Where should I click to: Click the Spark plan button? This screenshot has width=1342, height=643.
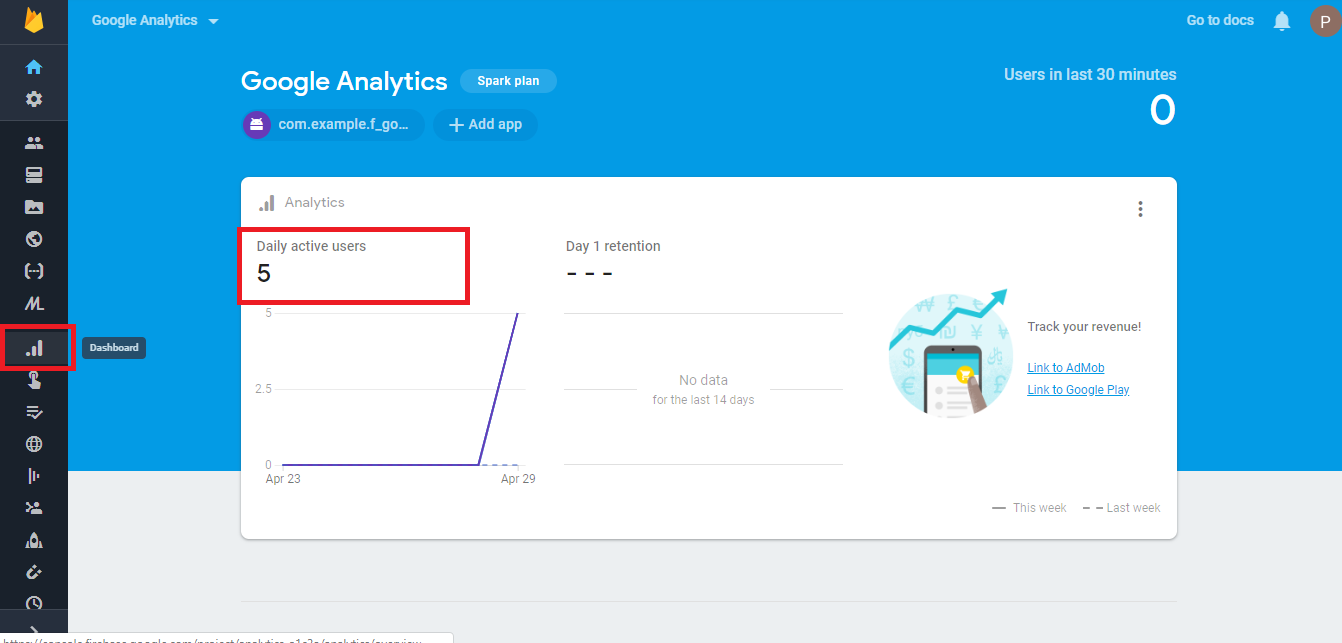click(508, 81)
